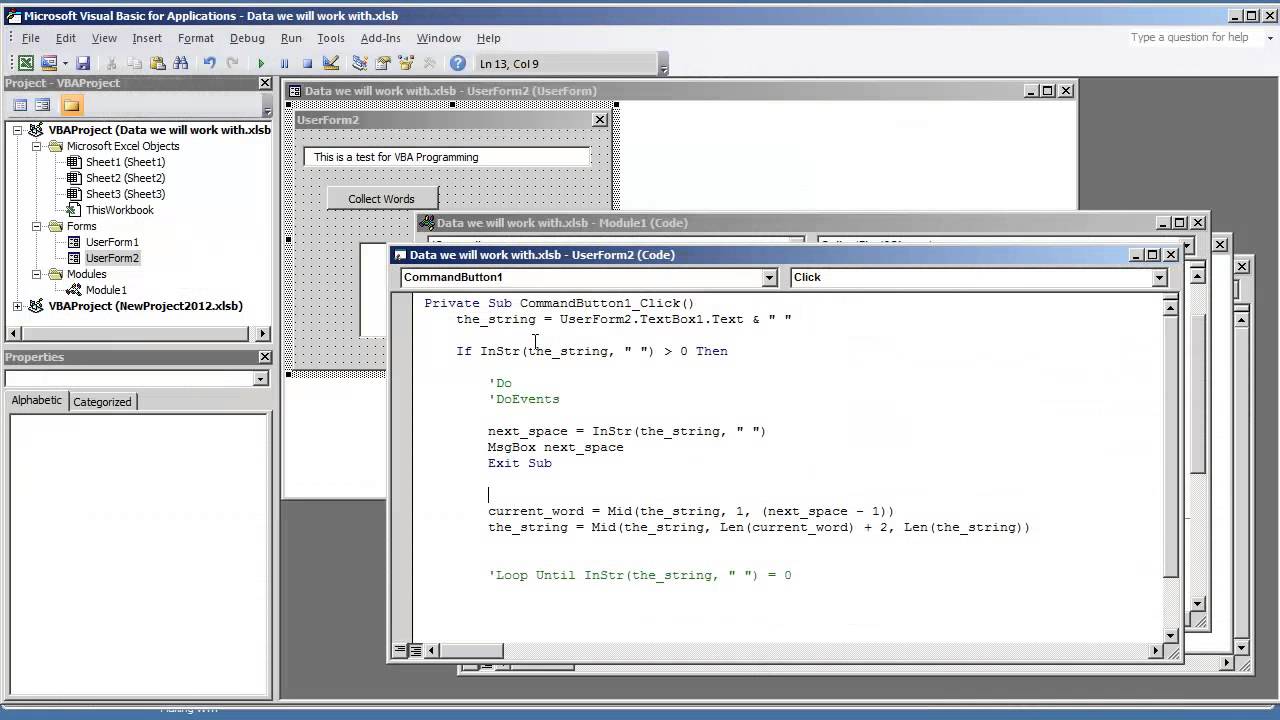Click the Paste clipboard icon
1280x720 pixels.
coord(157,63)
